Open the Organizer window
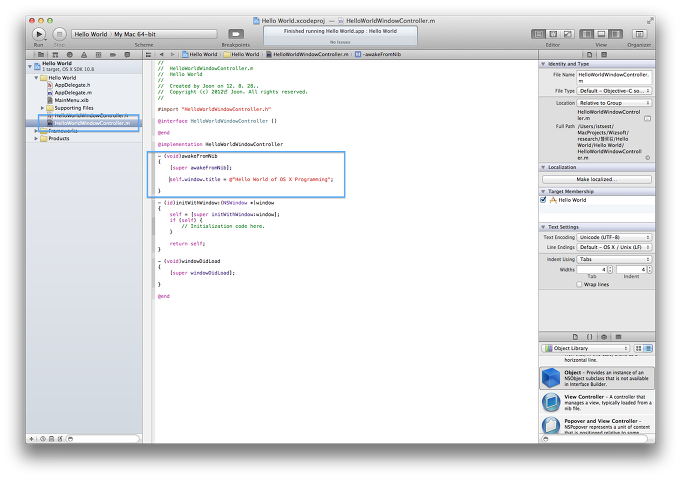The width and height of the screenshot is (681, 479). [639, 34]
